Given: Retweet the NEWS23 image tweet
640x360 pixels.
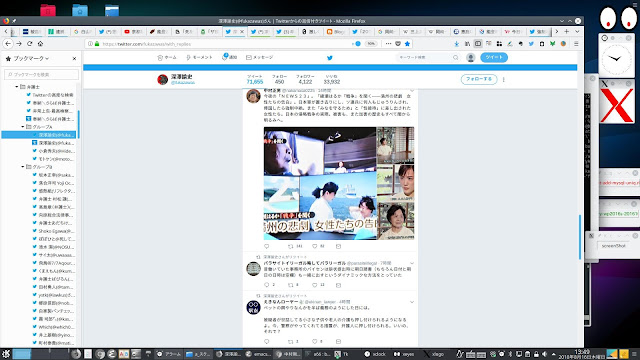Looking at the screenshot, I should 291,246.
